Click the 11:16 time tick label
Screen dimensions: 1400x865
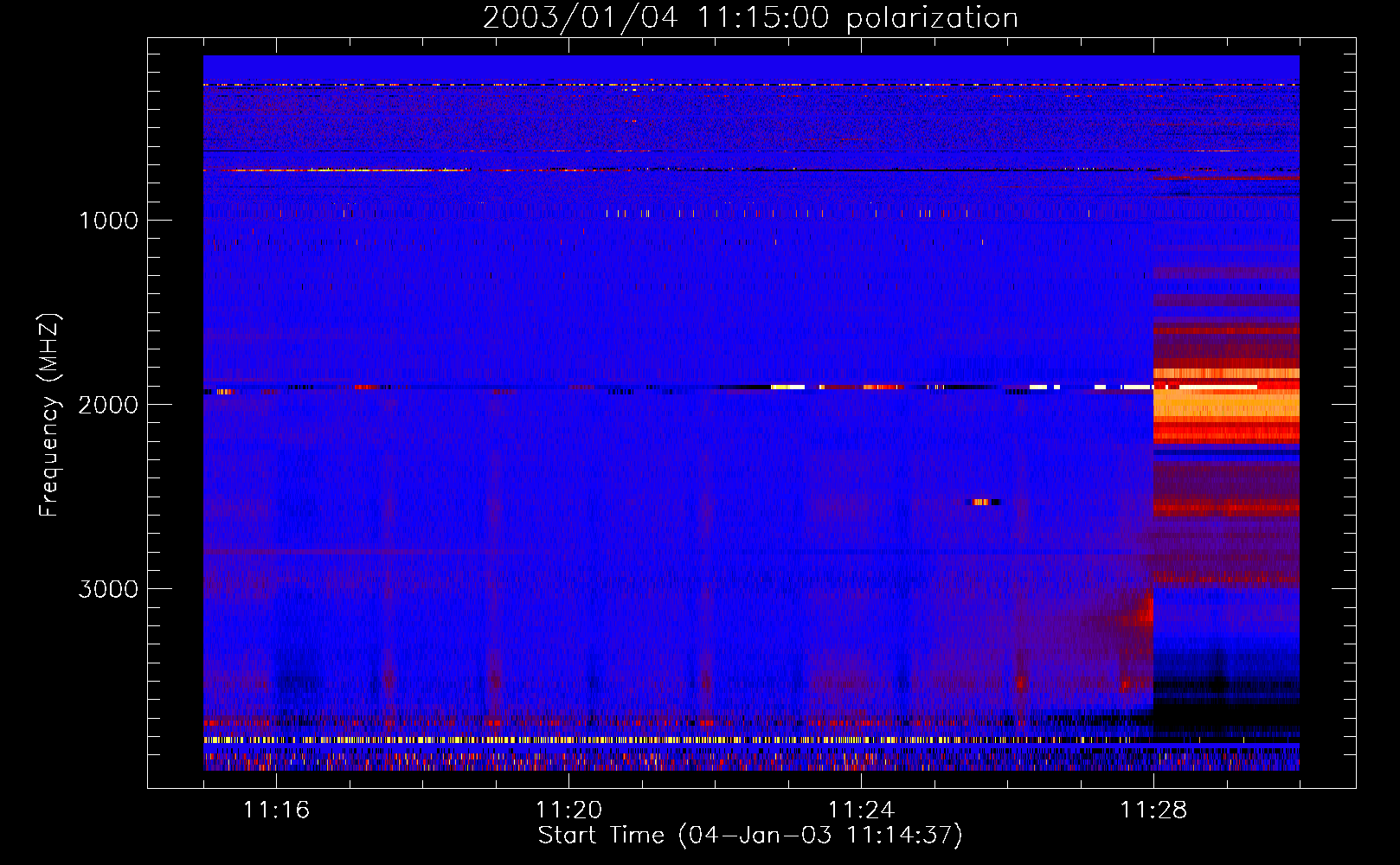pyautogui.click(x=276, y=810)
